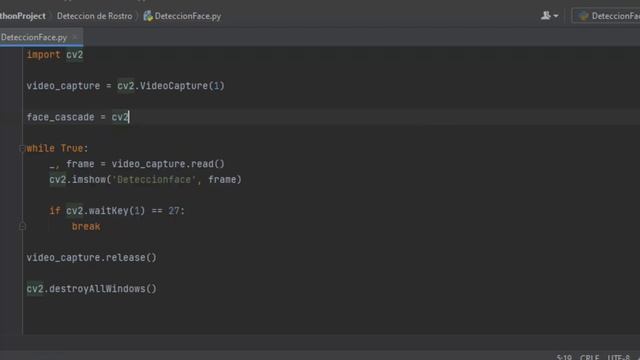Click the CRLF line separator status entry

(589, 357)
